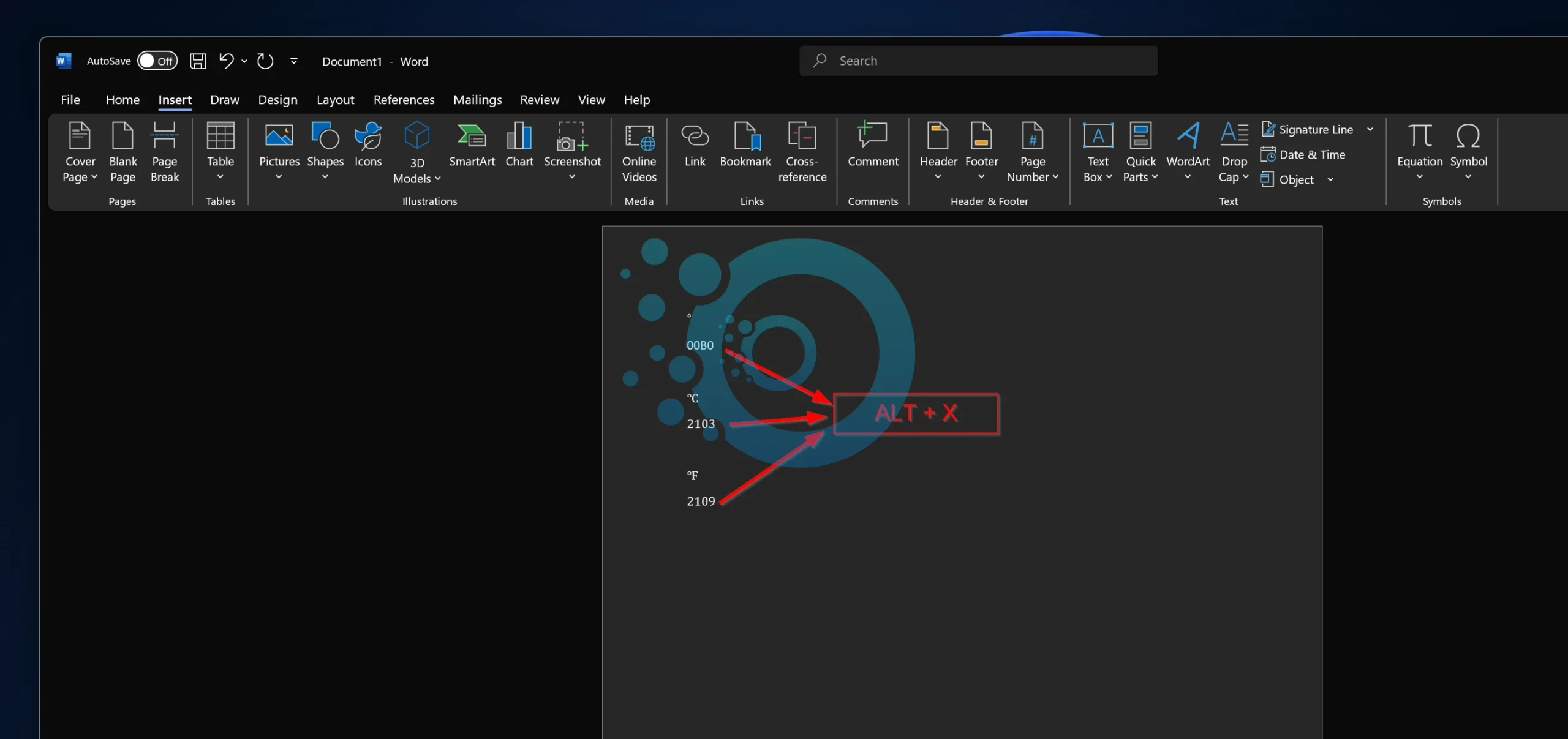Insert a Chart

pyautogui.click(x=519, y=146)
